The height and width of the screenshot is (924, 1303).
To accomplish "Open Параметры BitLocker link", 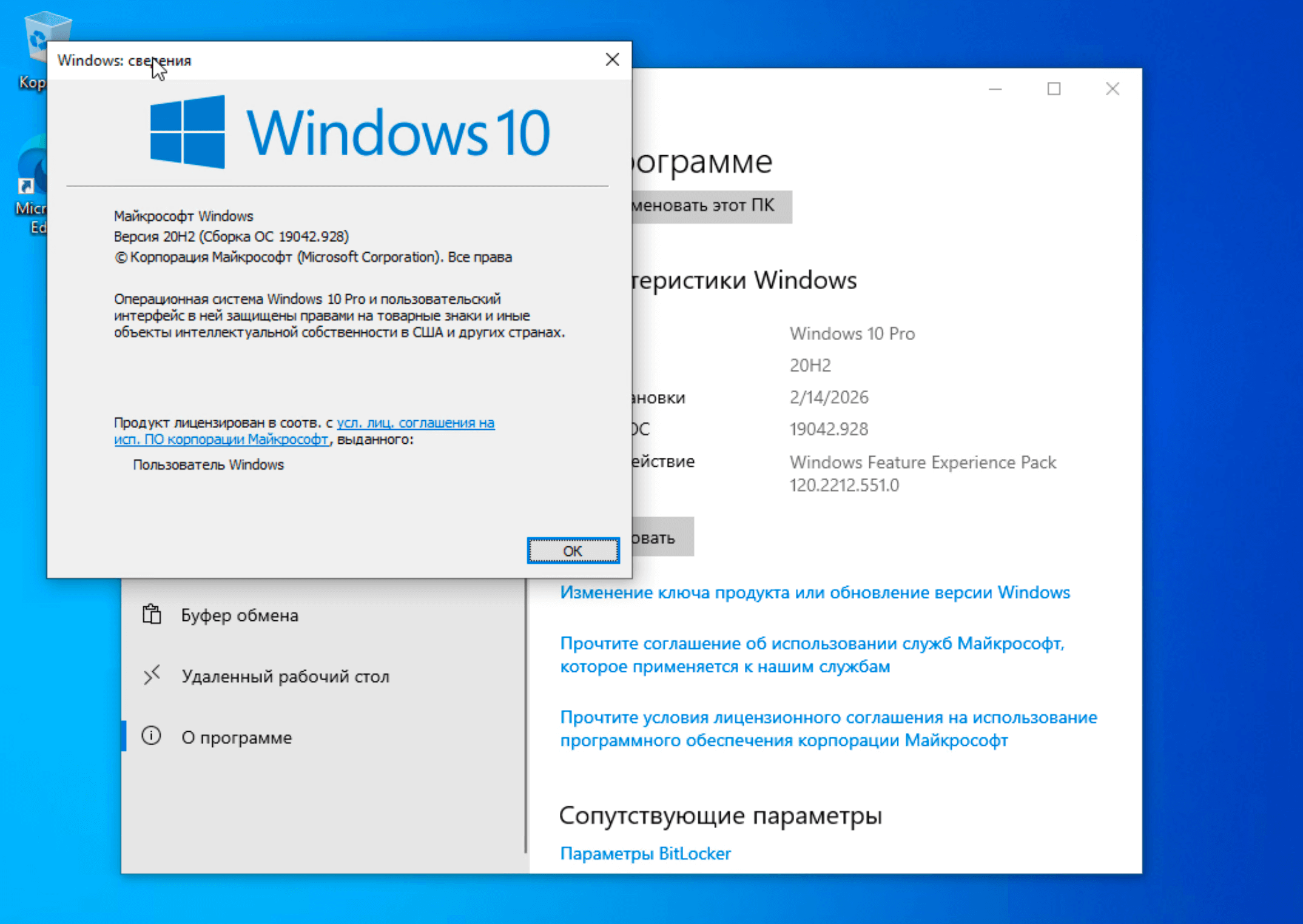I will 645,853.
